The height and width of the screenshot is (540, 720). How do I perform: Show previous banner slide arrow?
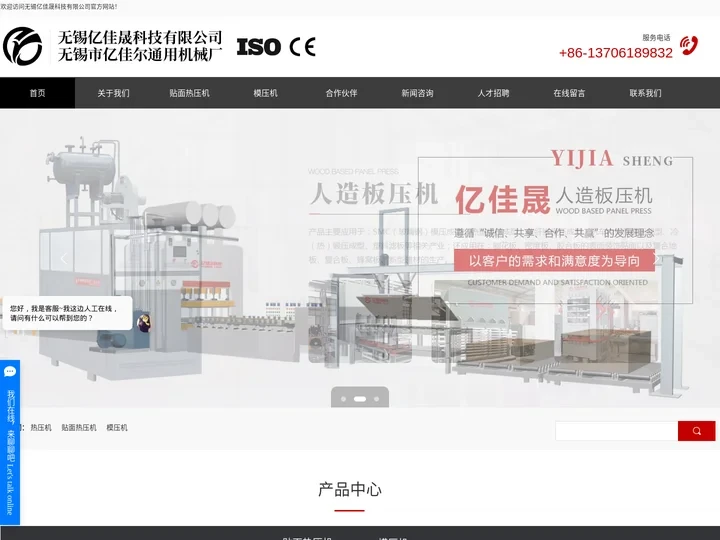click(63, 259)
